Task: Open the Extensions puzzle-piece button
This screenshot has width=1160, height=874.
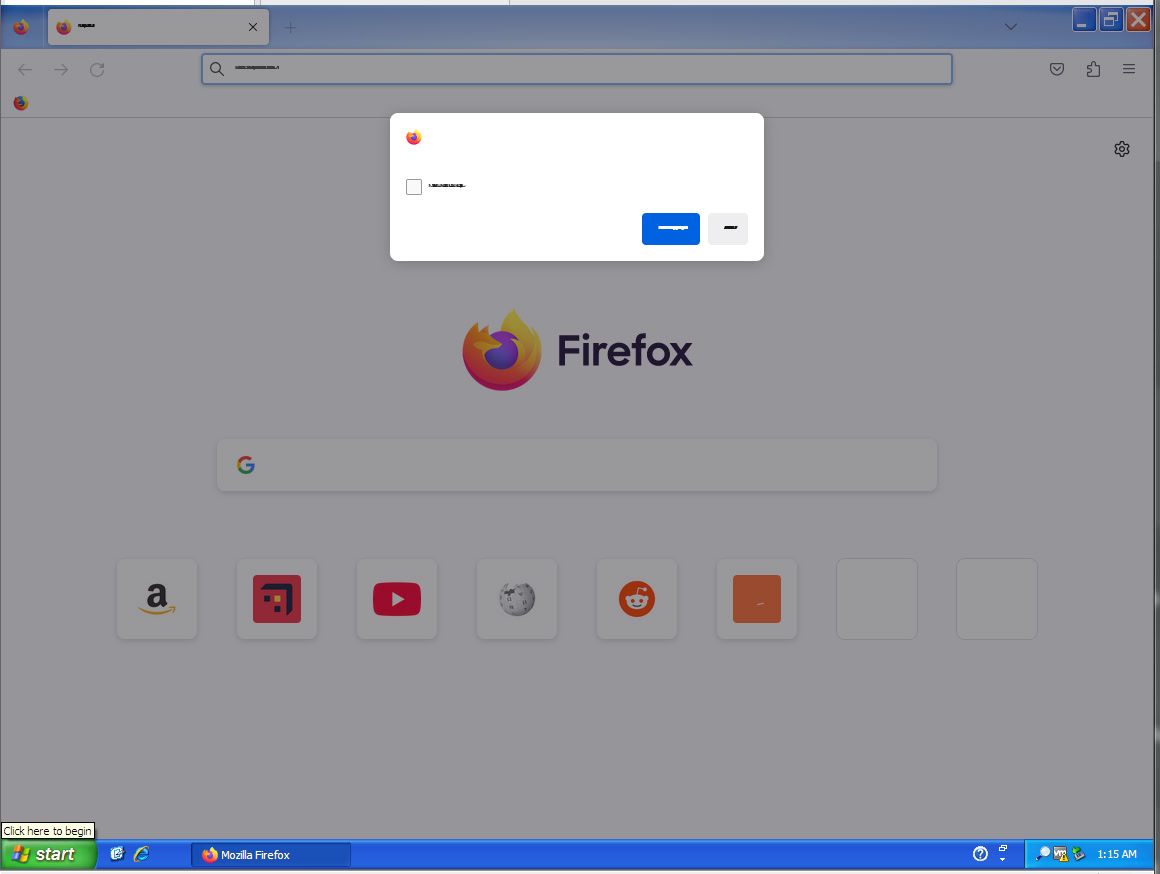Action: pos(1093,70)
